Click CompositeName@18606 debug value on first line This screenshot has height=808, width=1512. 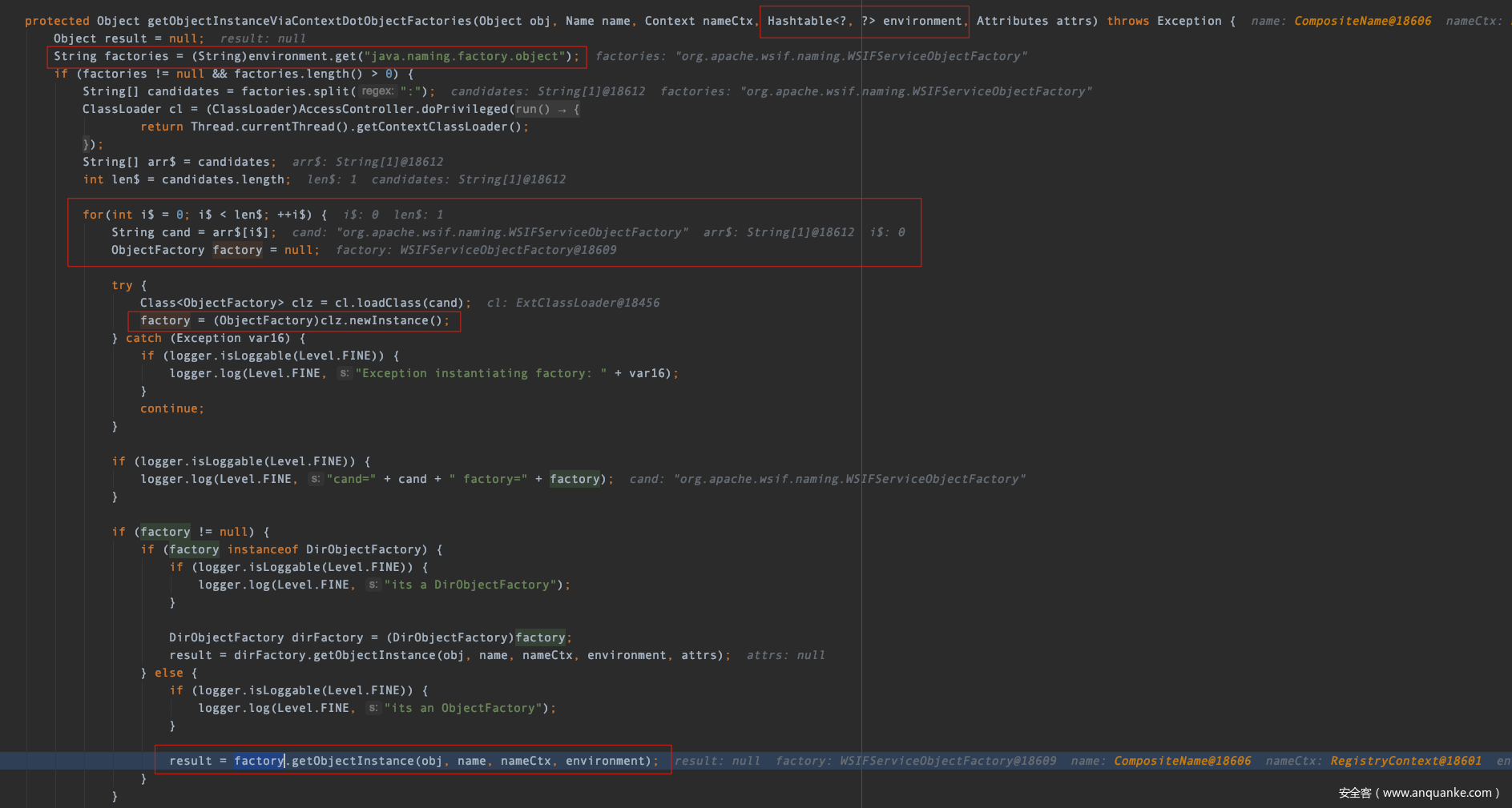tap(1362, 22)
